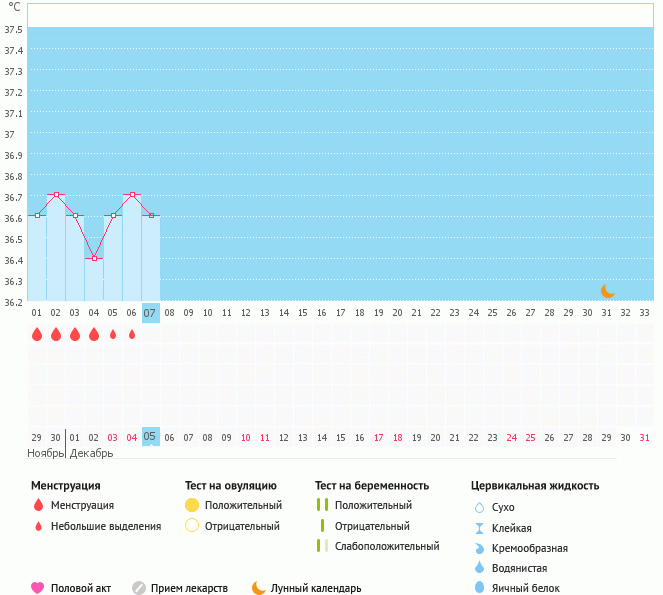Click the 36.4 temperature point on day 04
Screen dimensions: 663x595
(94, 258)
